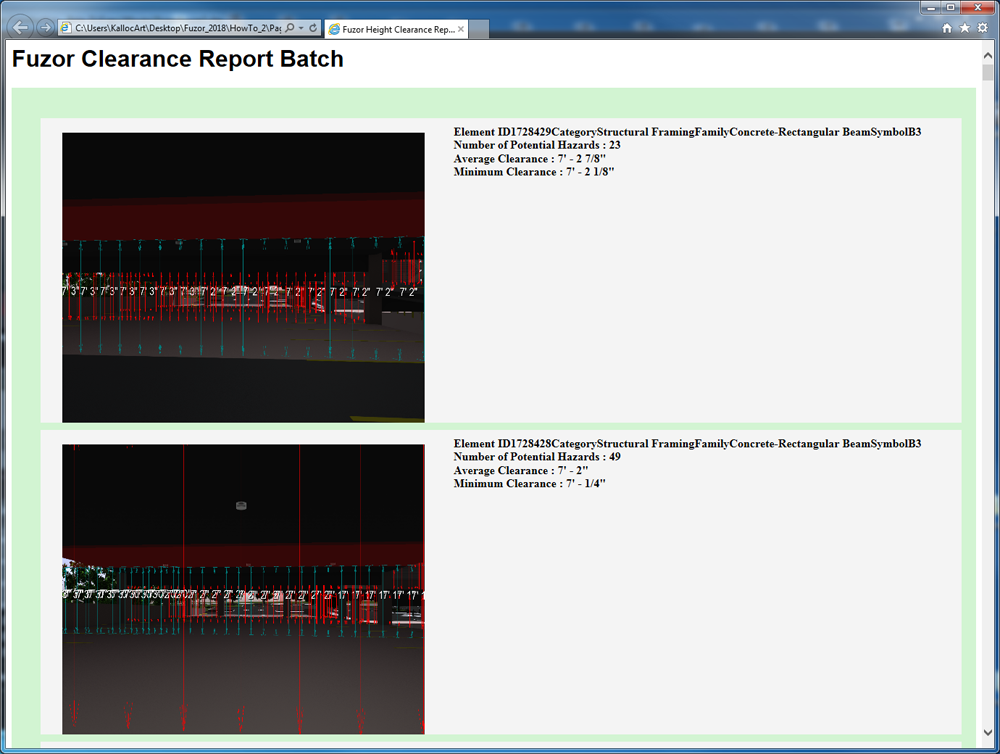Click "Average Clearance : 7' - 2"" text
Viewport: 1000px width, 754px height.
click(521, 471)
